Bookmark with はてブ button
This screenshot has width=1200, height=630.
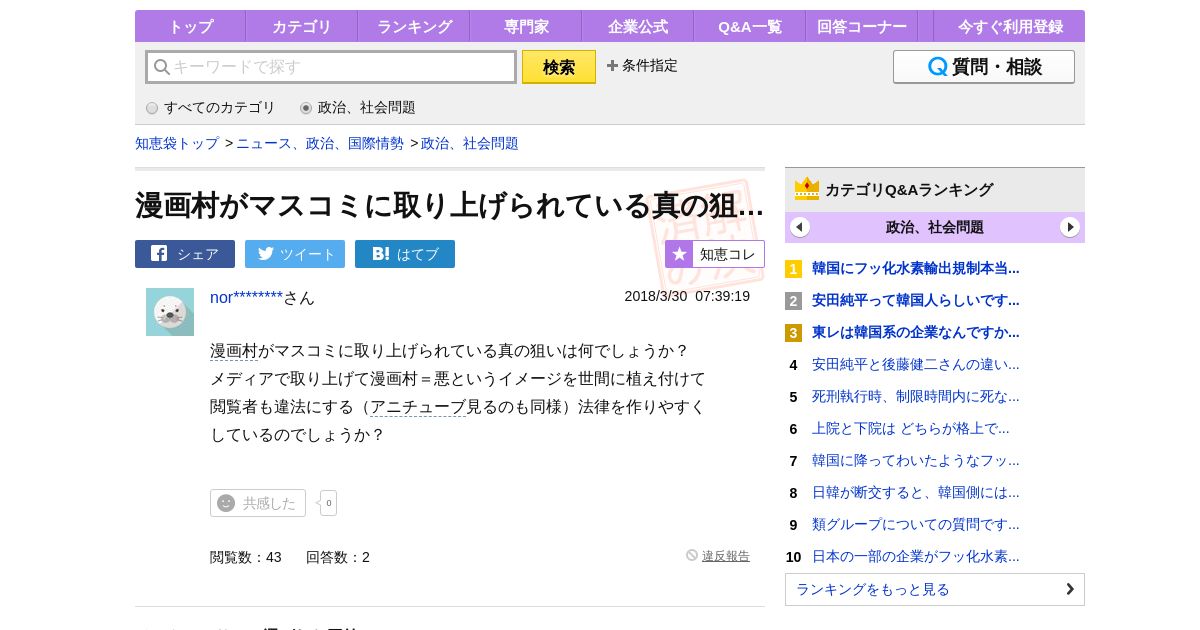coord(405,254)
